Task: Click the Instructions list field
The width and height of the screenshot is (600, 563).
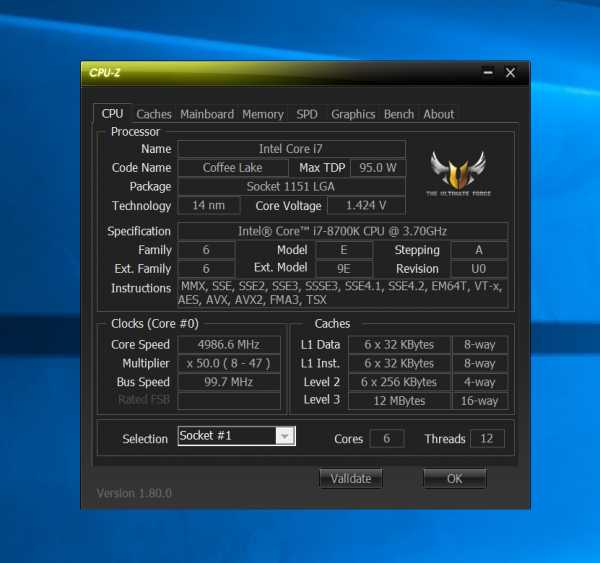Action: click(342, 293)
